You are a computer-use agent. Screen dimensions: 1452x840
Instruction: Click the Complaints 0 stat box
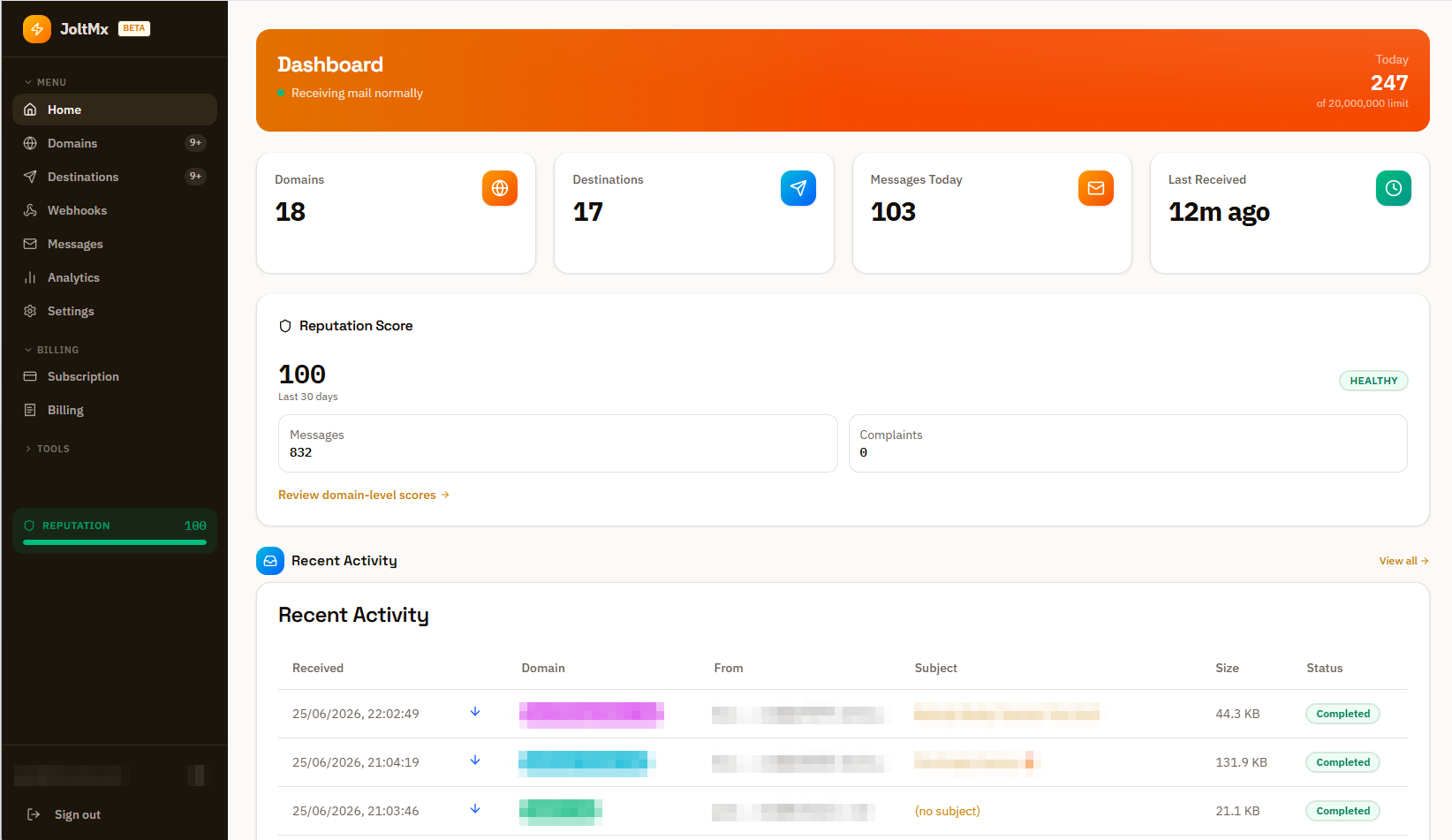coord(1128,443)
